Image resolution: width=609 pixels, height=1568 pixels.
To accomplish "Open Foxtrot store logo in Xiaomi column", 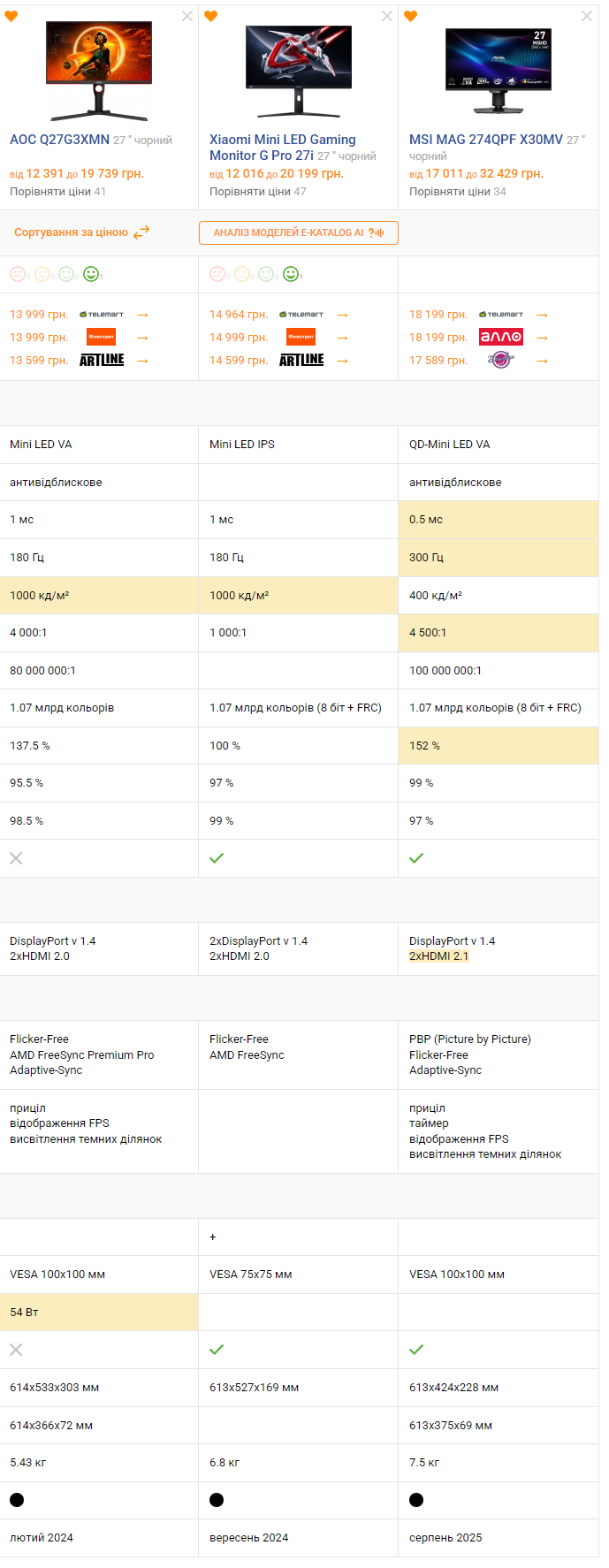I will (301, 338).
